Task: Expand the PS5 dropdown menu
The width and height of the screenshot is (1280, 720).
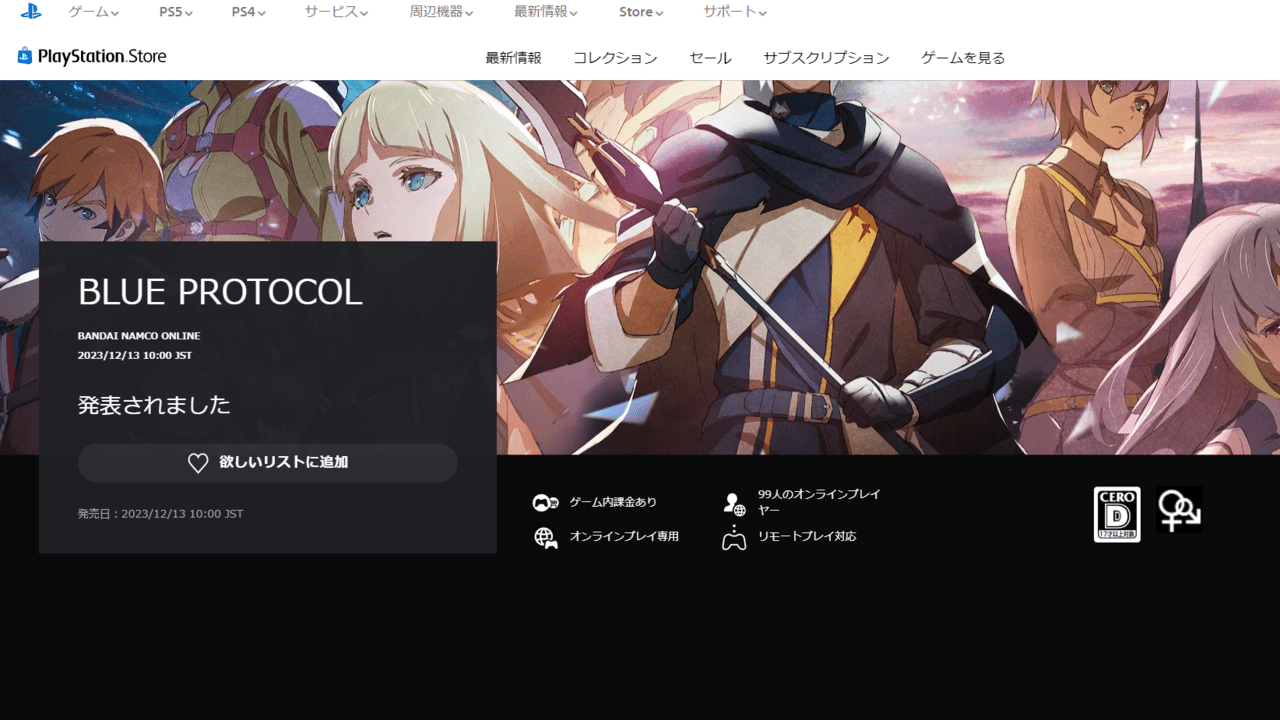Action: click(x=176, y=12)
